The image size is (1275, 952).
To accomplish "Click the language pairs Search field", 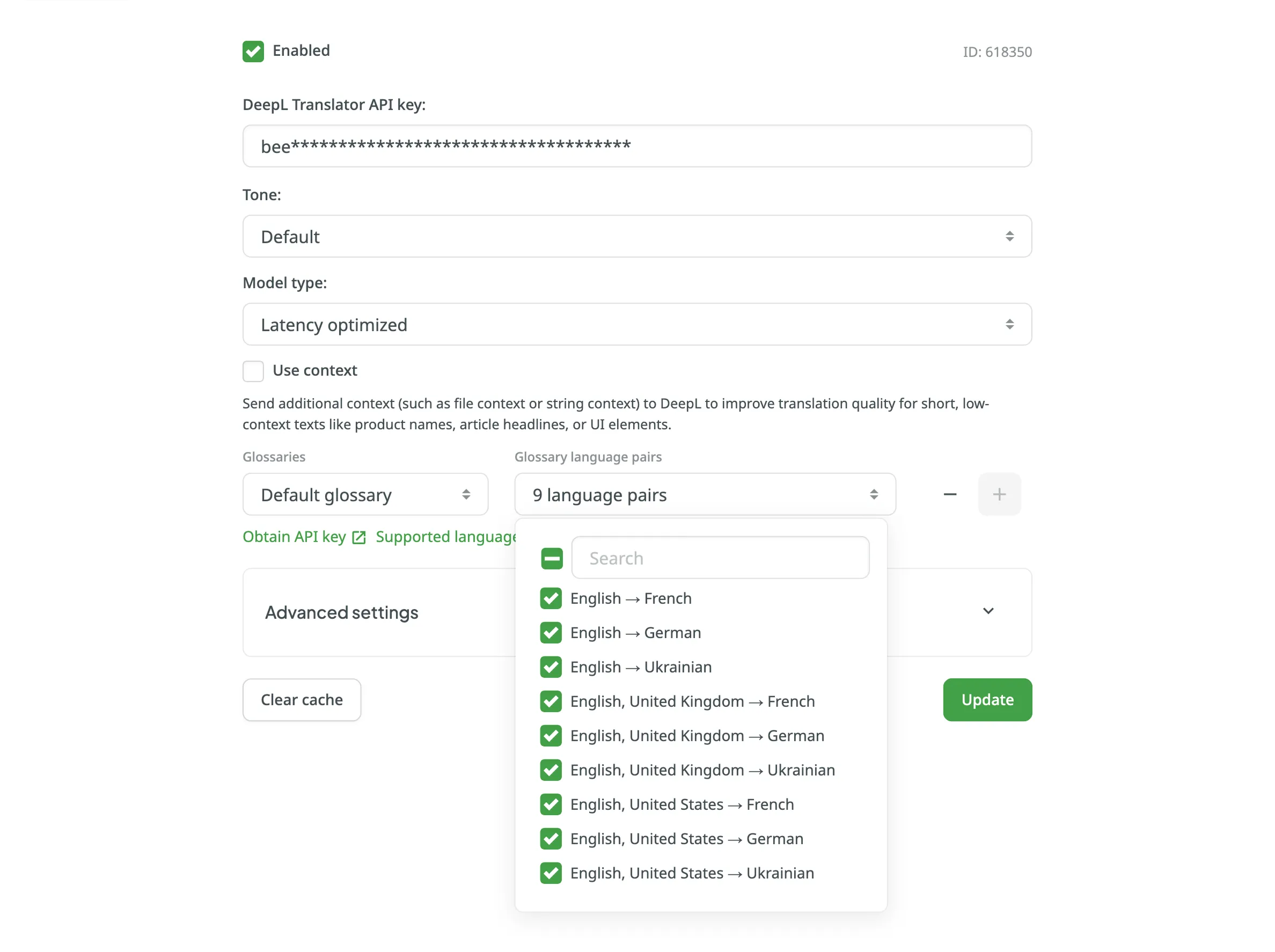I will (720, 559).
